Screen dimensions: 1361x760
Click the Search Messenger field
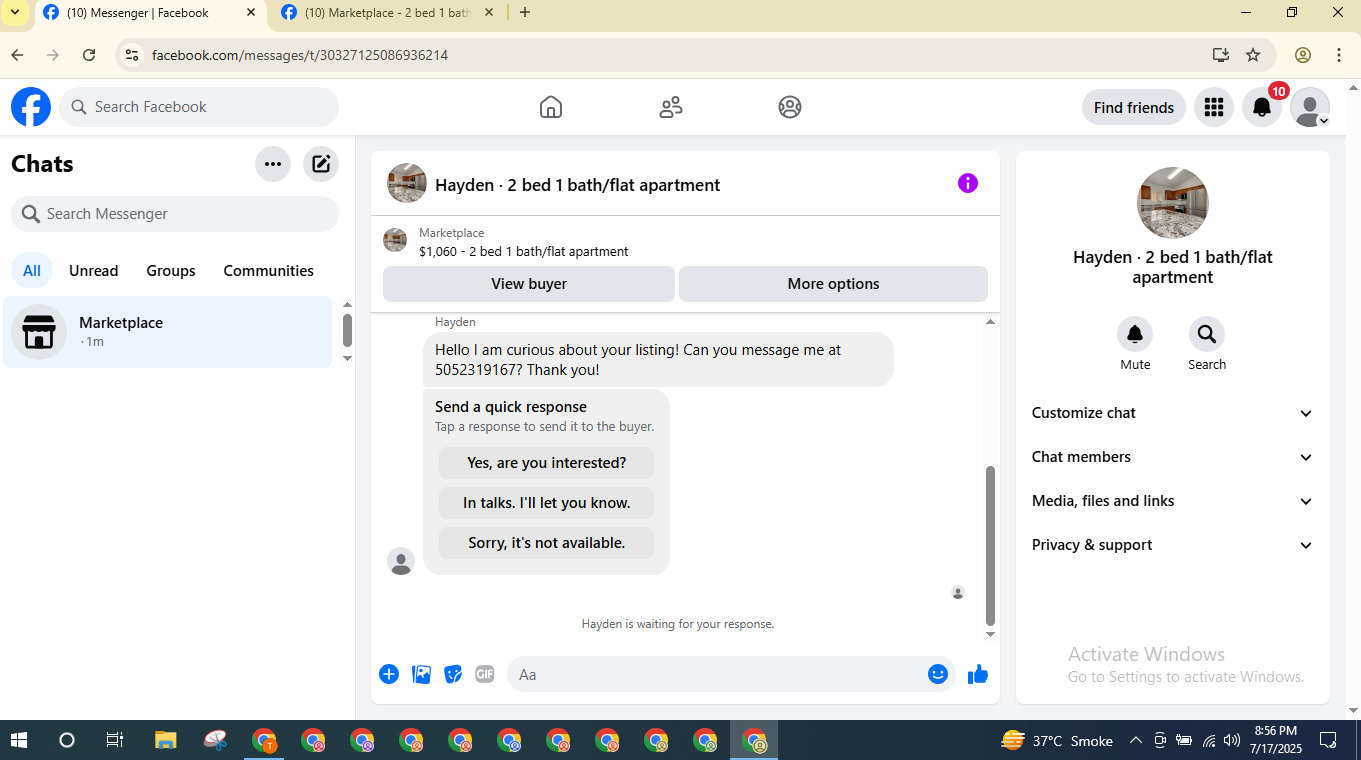[x=175, y=214]
